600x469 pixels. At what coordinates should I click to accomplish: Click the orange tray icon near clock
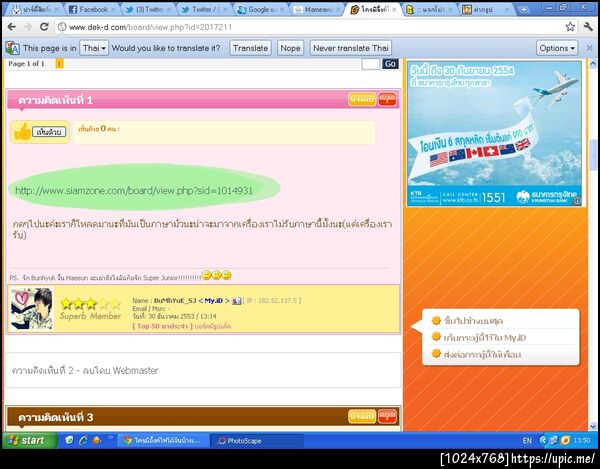(565, 441)
